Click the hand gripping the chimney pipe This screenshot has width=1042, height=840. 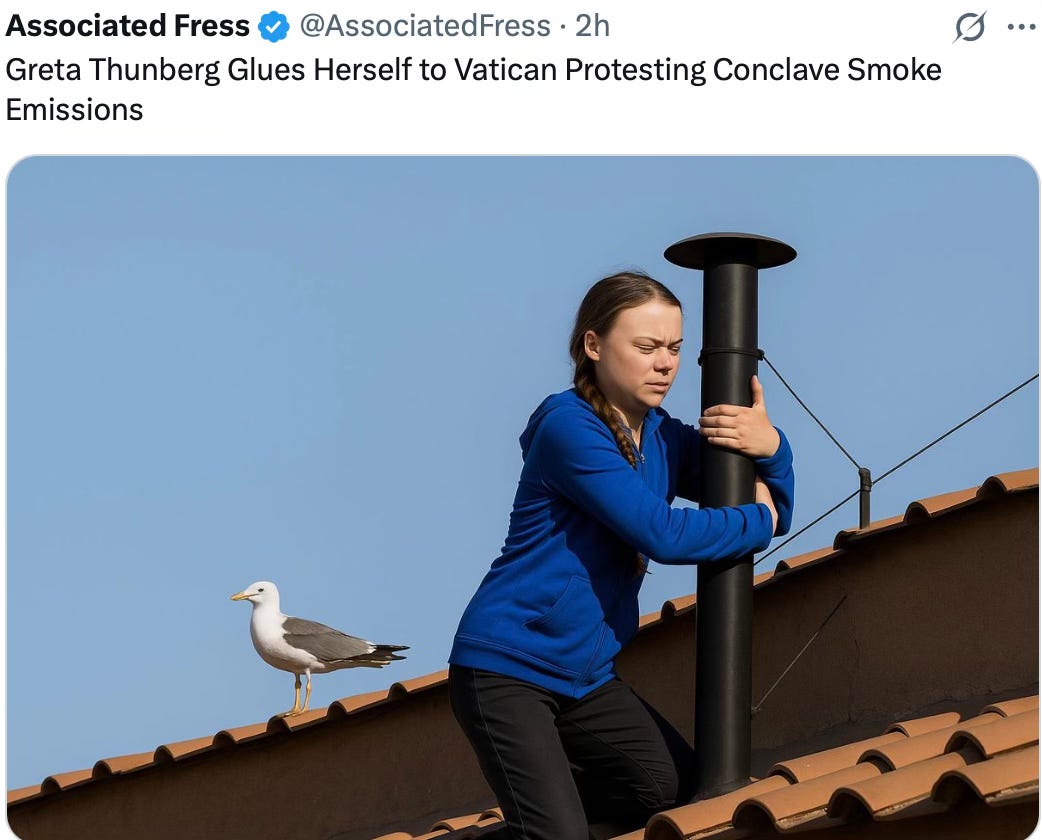(739, 420)
